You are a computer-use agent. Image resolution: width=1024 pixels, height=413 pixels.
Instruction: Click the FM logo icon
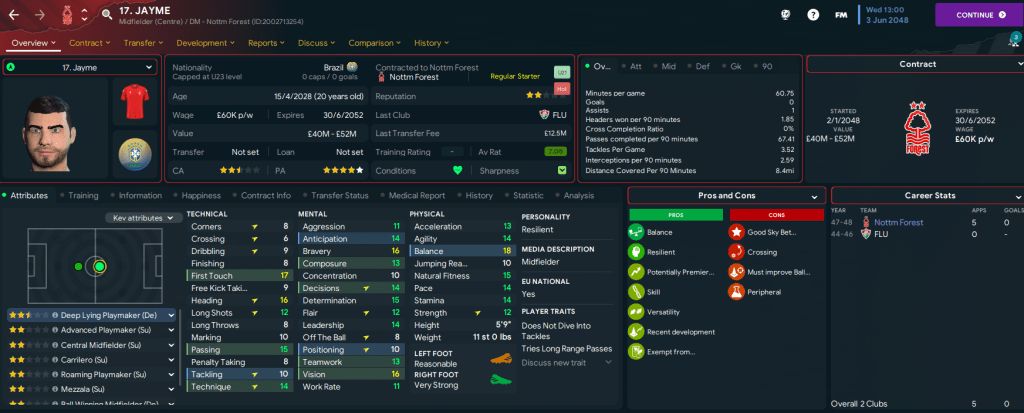[x=842, y=15]
